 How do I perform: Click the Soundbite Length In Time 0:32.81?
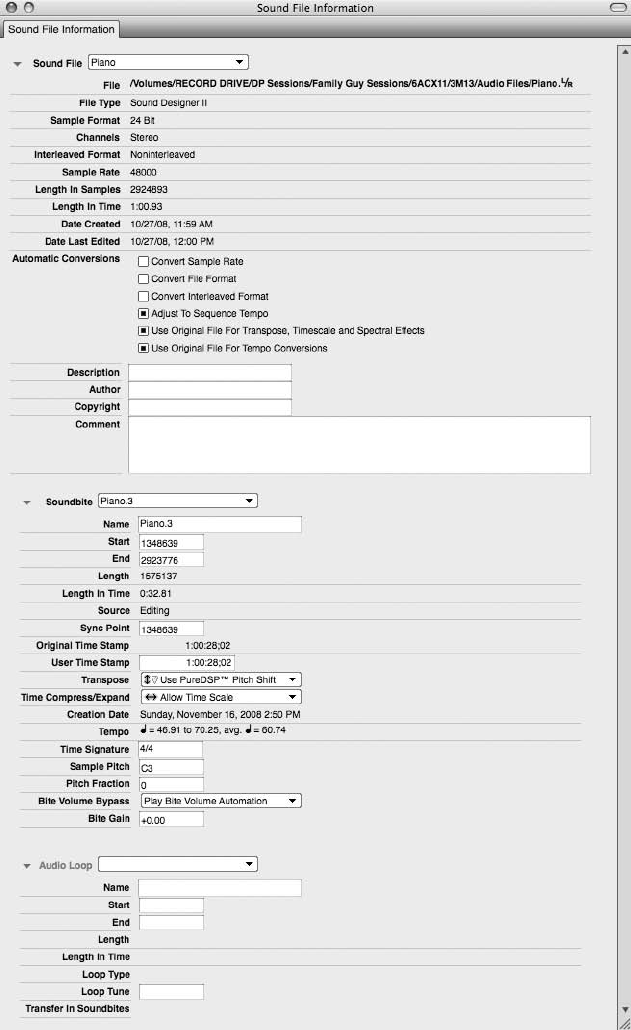coord(156,593)
